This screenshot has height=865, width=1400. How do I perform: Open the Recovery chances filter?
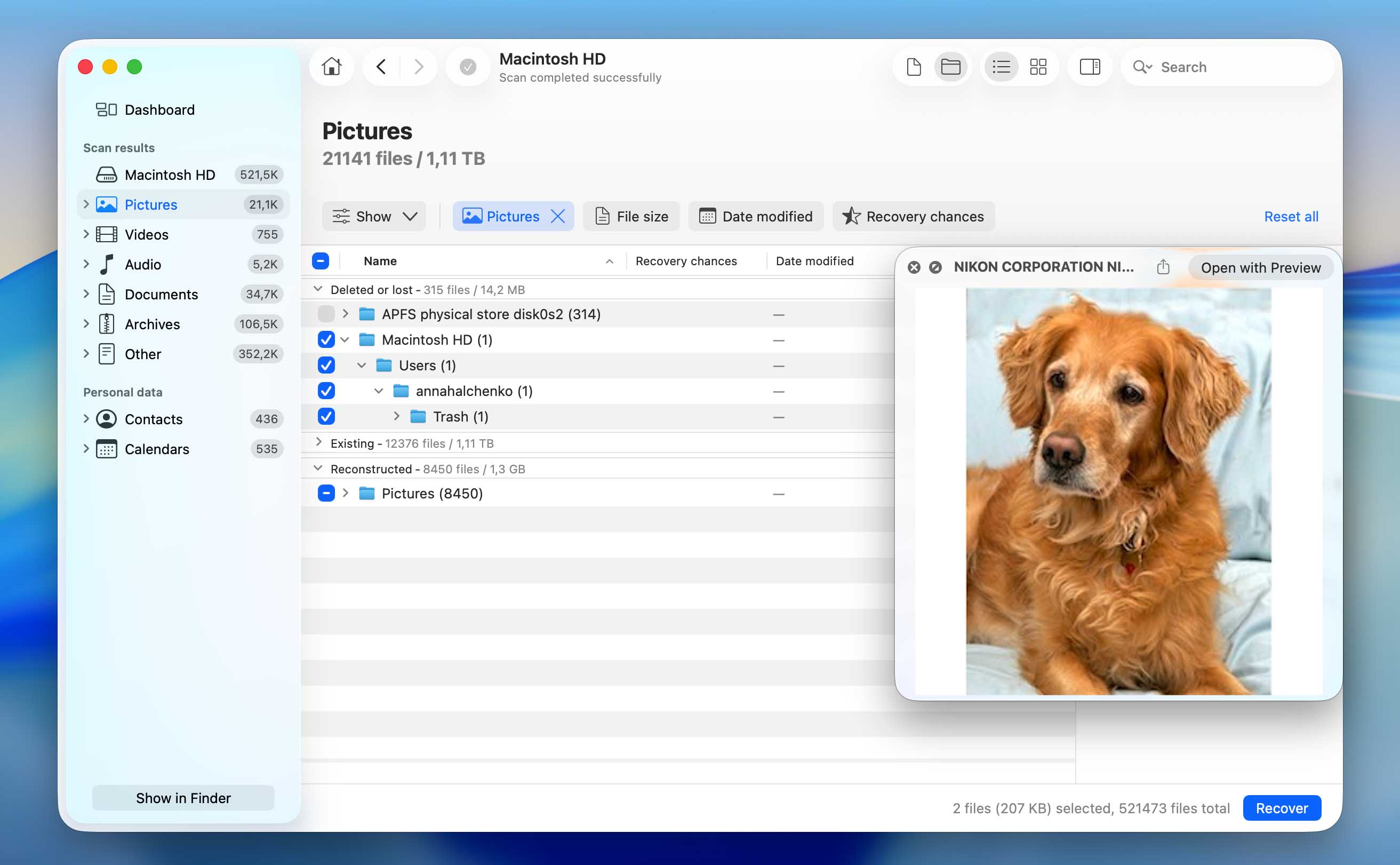coord(914,216)
